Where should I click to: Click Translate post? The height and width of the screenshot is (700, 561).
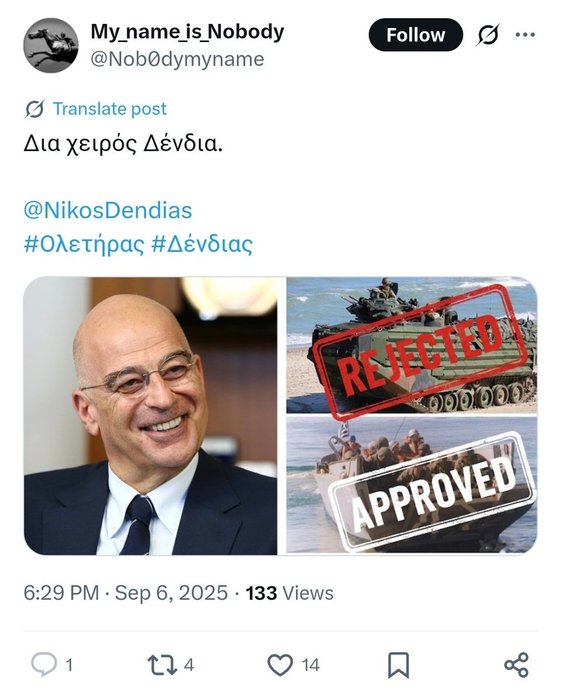(x=110, y=109)
